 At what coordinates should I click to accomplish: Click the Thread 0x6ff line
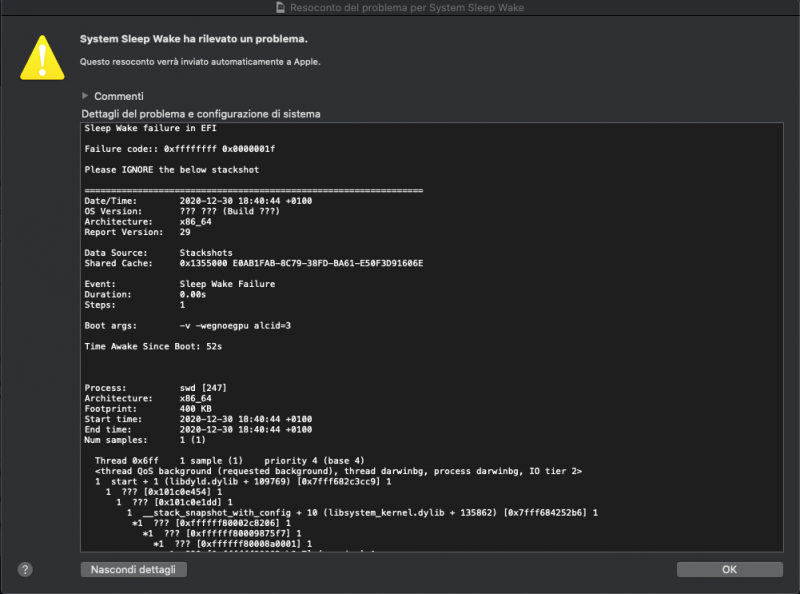pos(230,461)
